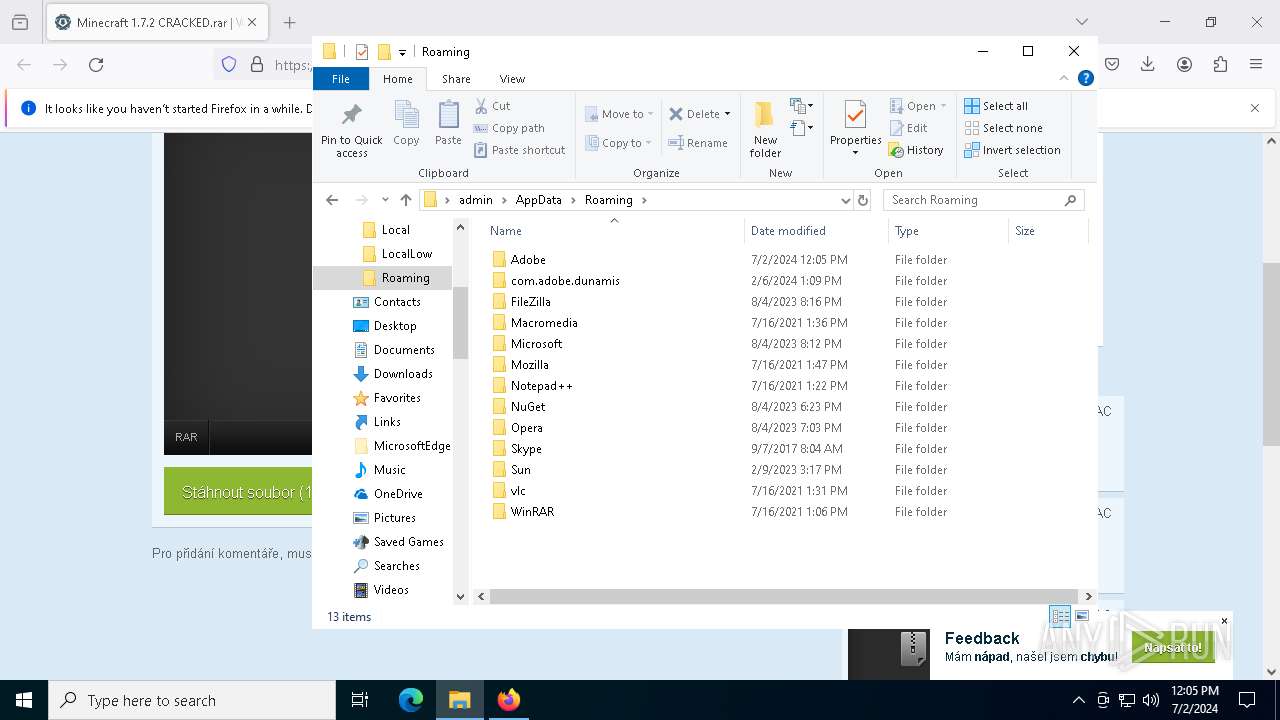Open Explorer Help icon
This screenshot has height=720, width=1280.
1085,78
